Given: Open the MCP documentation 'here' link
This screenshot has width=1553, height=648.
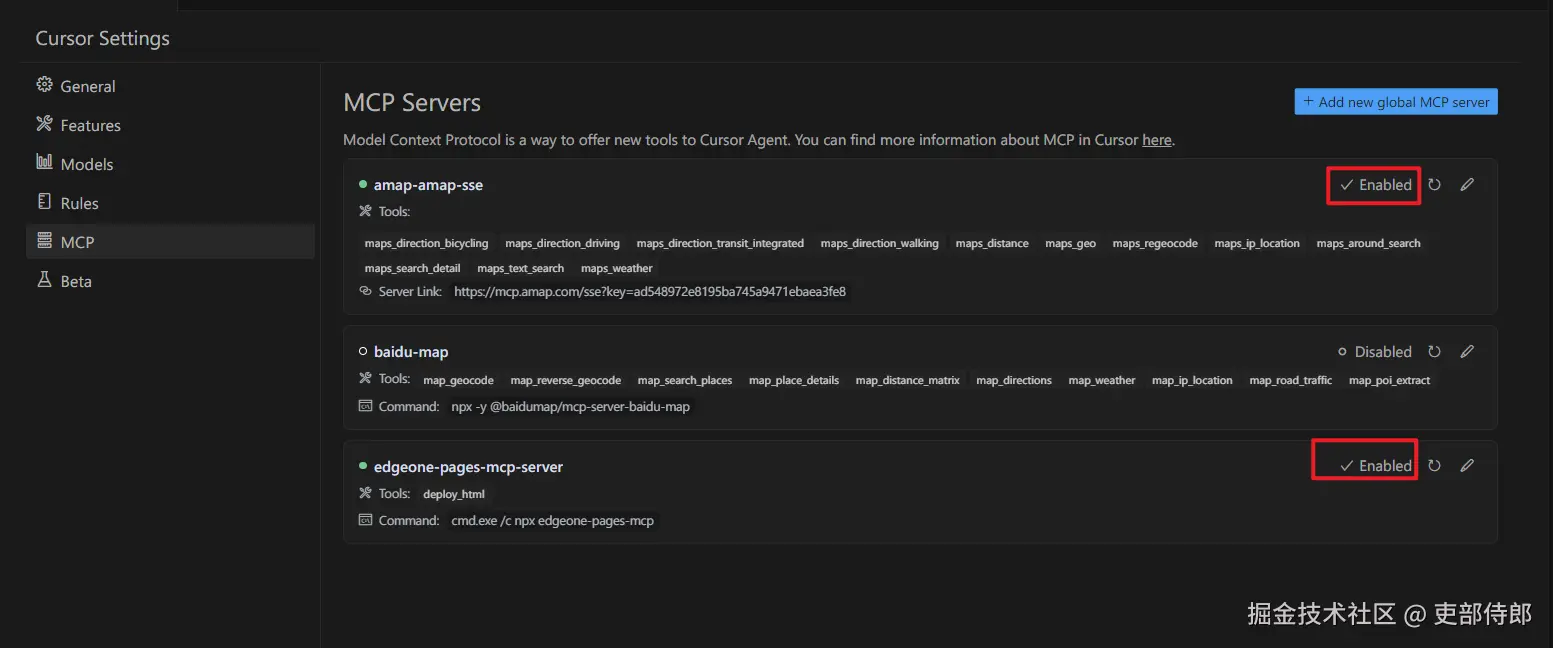Looking at the screenshot, I should click(1157, 140).
